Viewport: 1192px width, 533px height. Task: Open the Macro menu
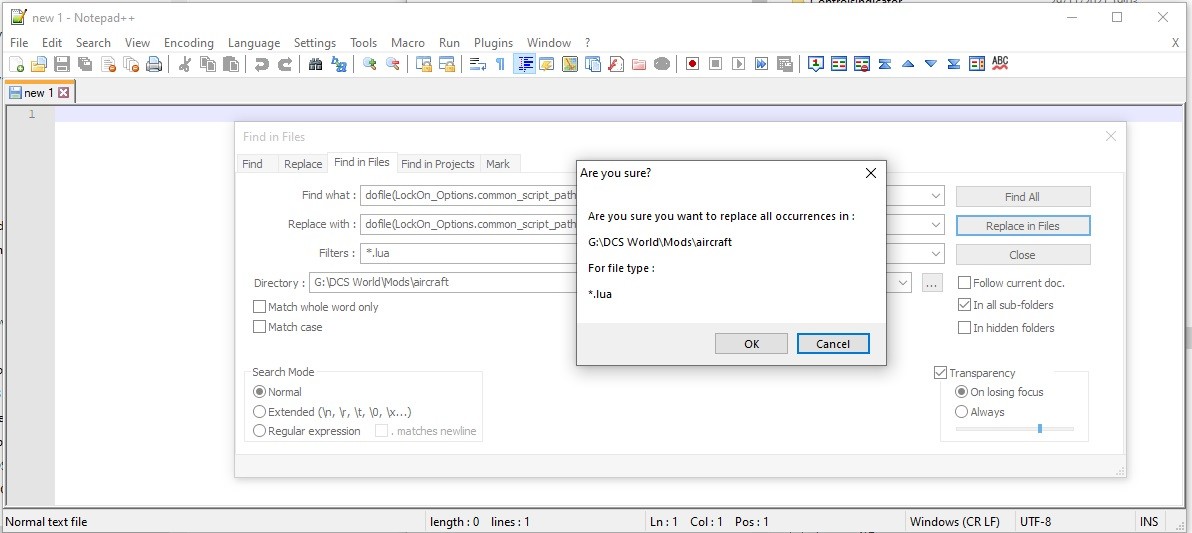[407, 43]
